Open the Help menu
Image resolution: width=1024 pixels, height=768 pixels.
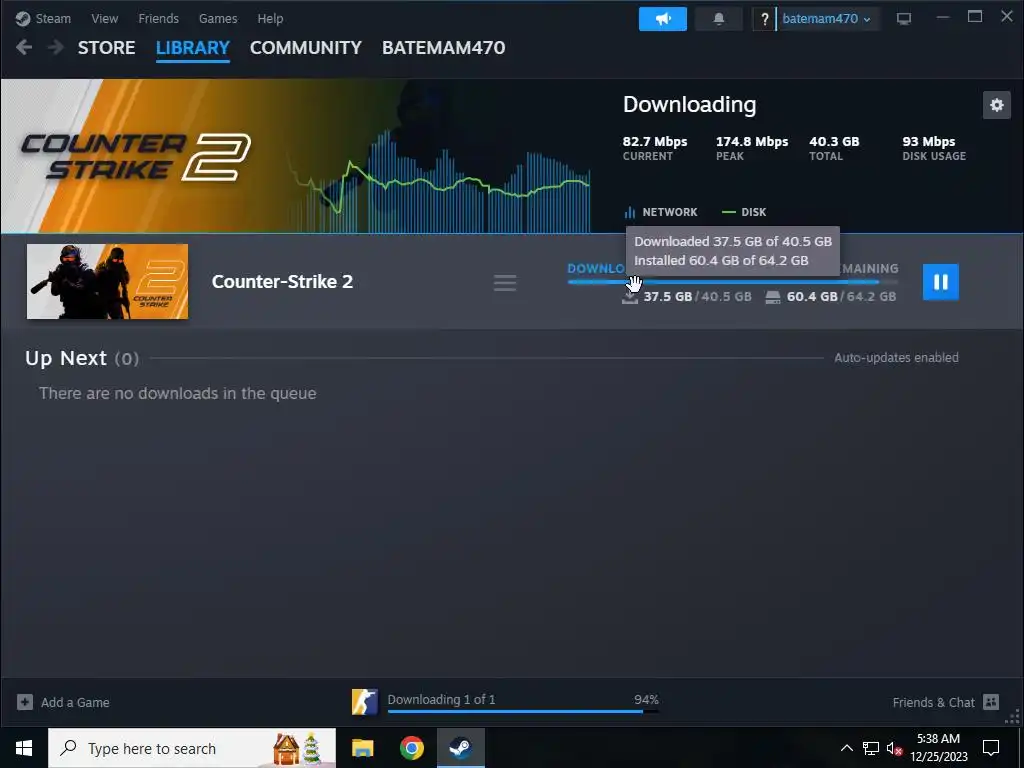point(270,18)
